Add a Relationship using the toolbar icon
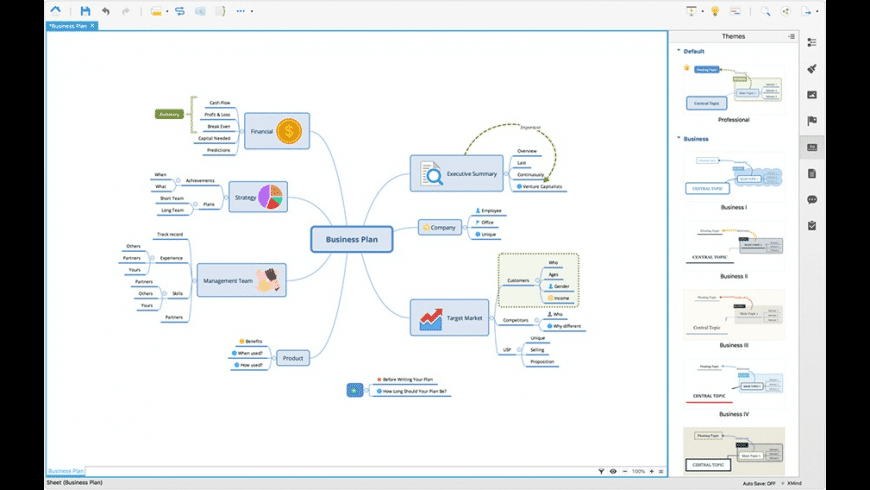This screenshot has width=870, height=490. point(180,11)
